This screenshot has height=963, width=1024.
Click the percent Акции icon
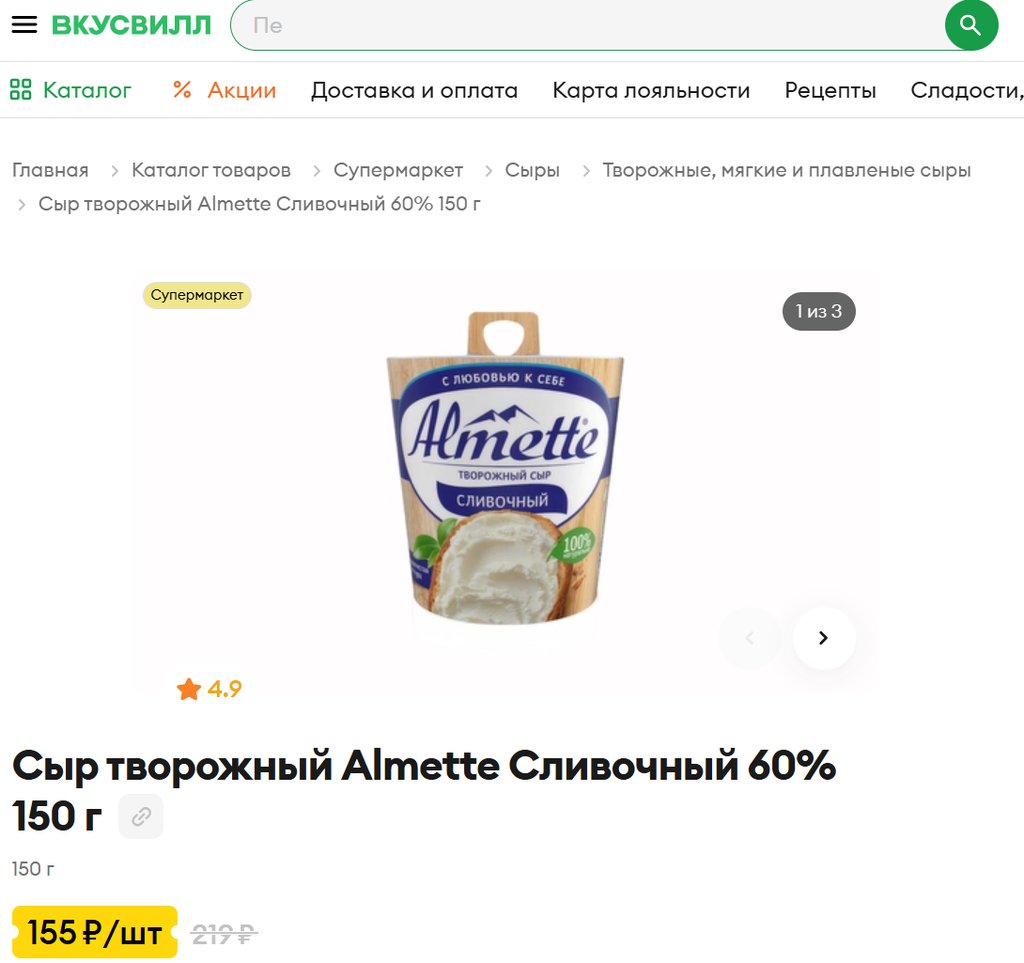(x=182, y=89)
